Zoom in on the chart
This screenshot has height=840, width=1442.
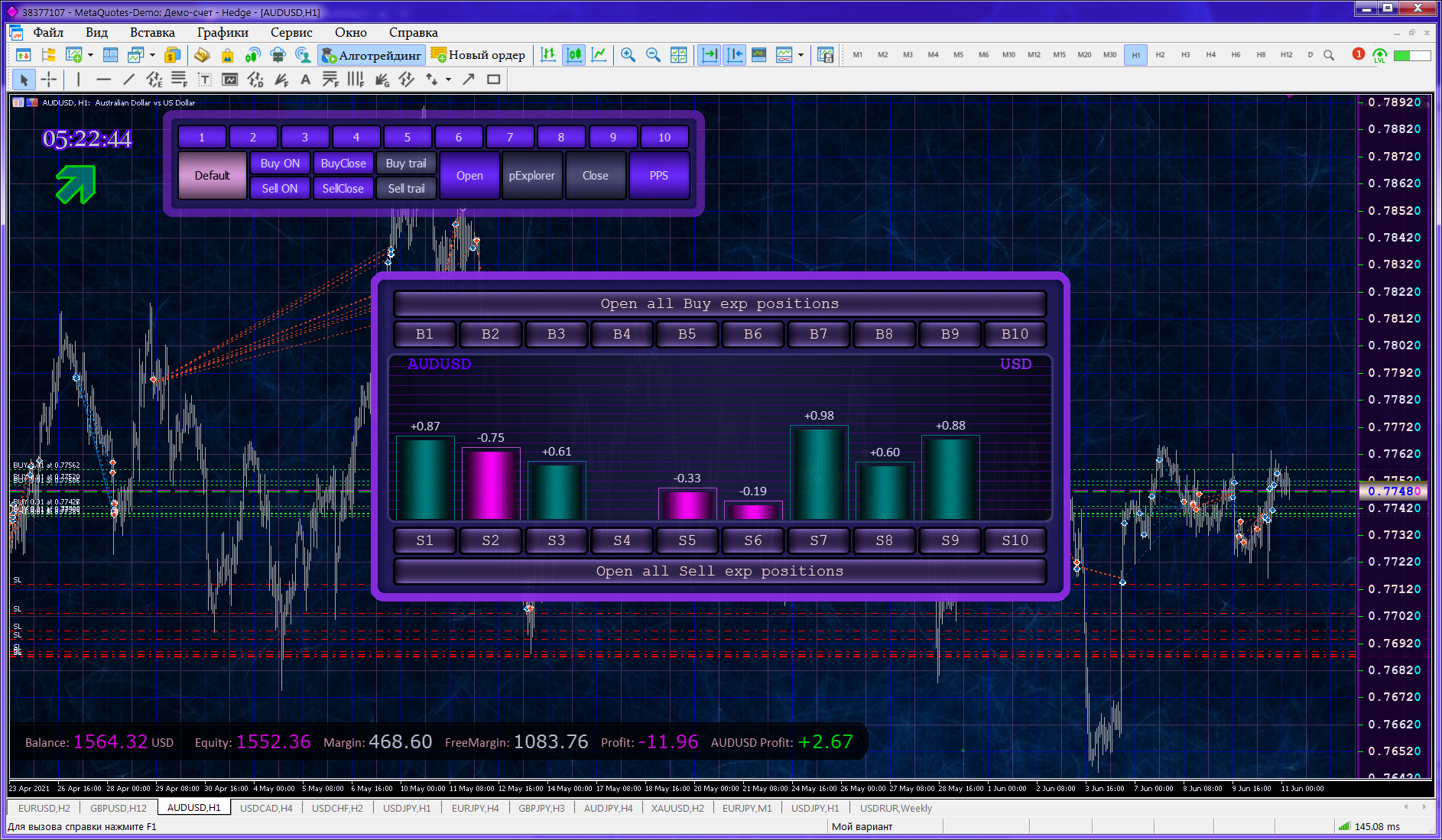(x=628, y=55)
